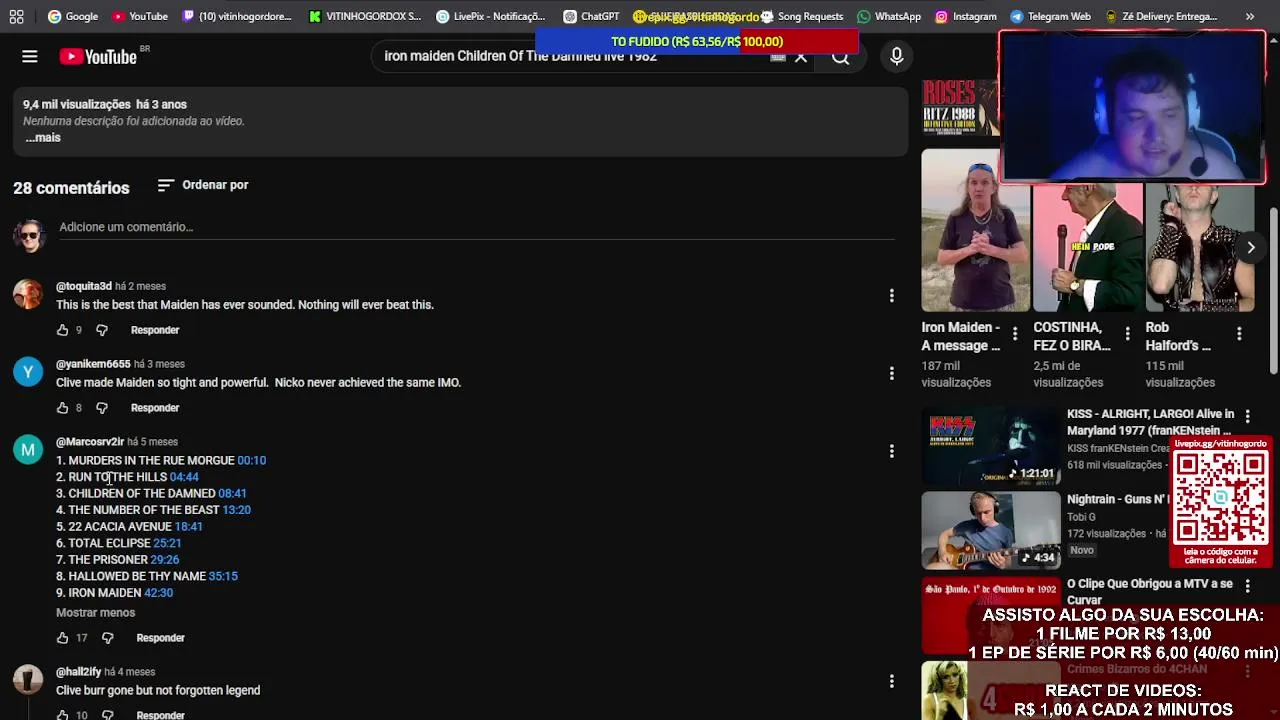The height and width of the screenshot is (720, 1280).
Task: Reply to the @yanikem6655 comment
Action: [x=155, y=408]
